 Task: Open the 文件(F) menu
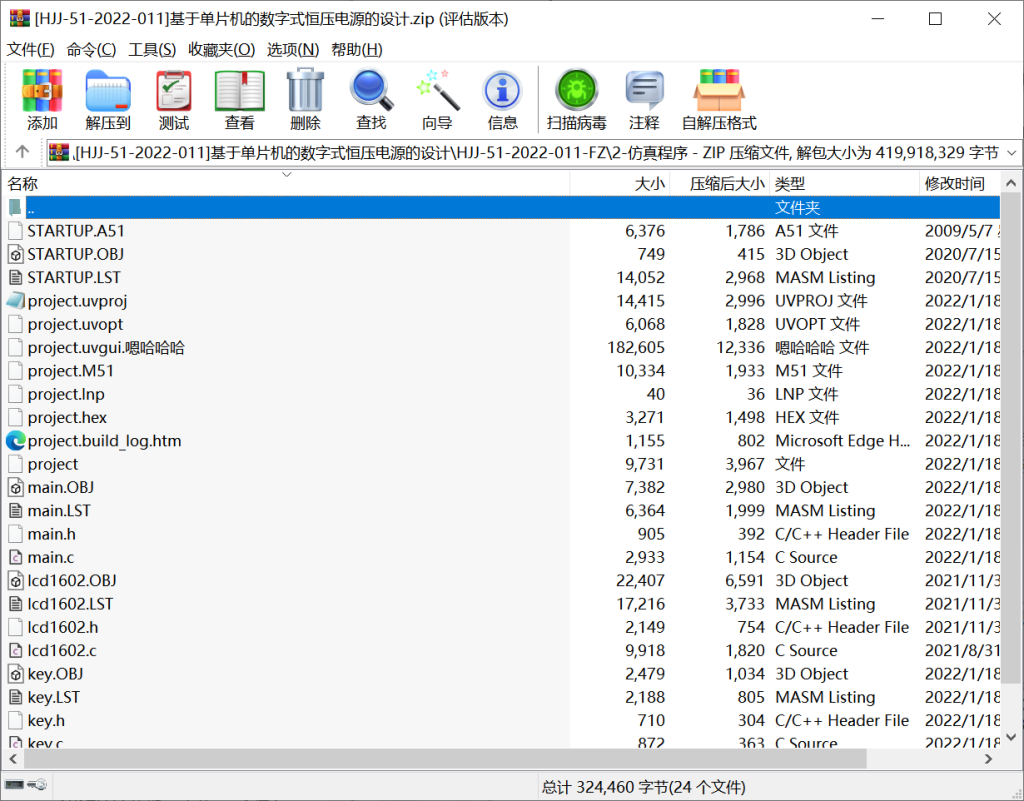pos(32,49)
